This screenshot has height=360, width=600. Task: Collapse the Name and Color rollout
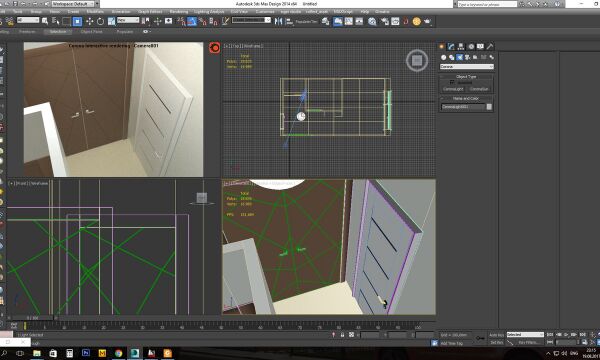click(466, 98)
